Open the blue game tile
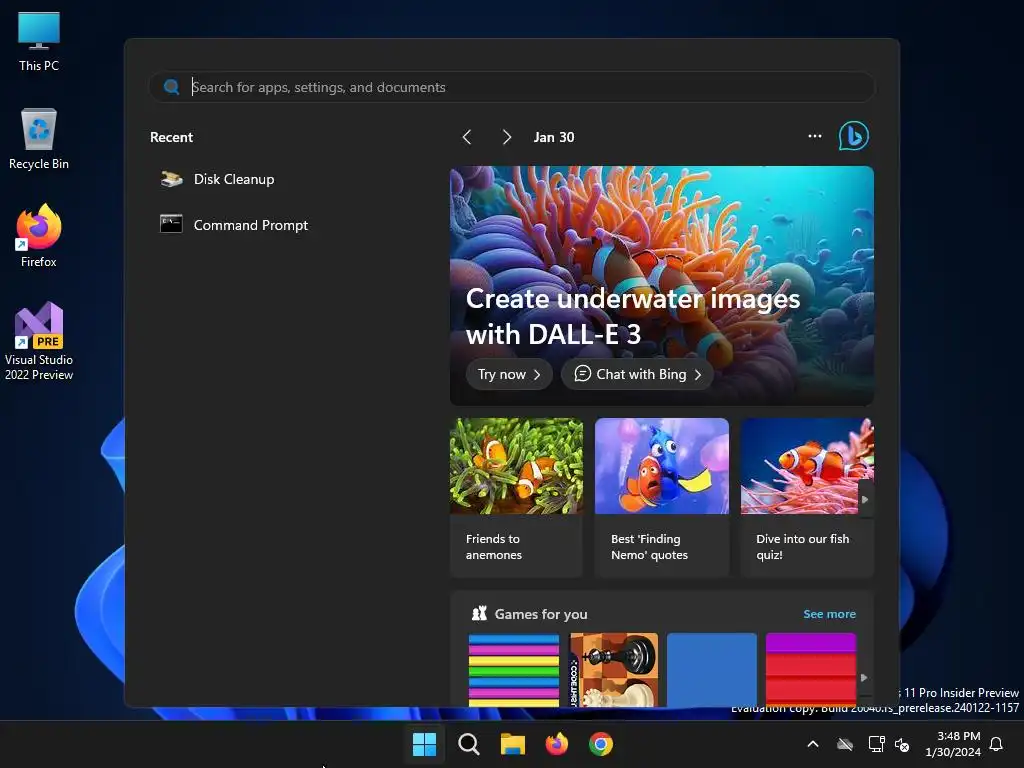Image resolution: width=1024 pixels, height=768 pixels. 712,669
